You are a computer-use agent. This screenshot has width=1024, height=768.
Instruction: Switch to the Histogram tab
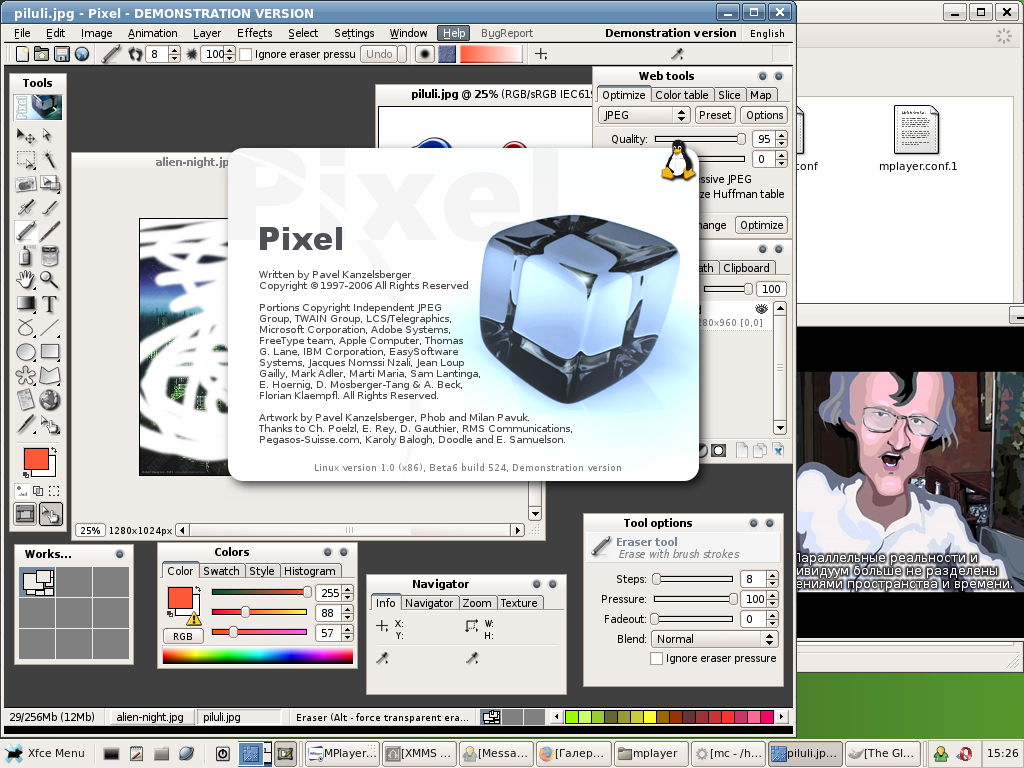pos(310,571)
